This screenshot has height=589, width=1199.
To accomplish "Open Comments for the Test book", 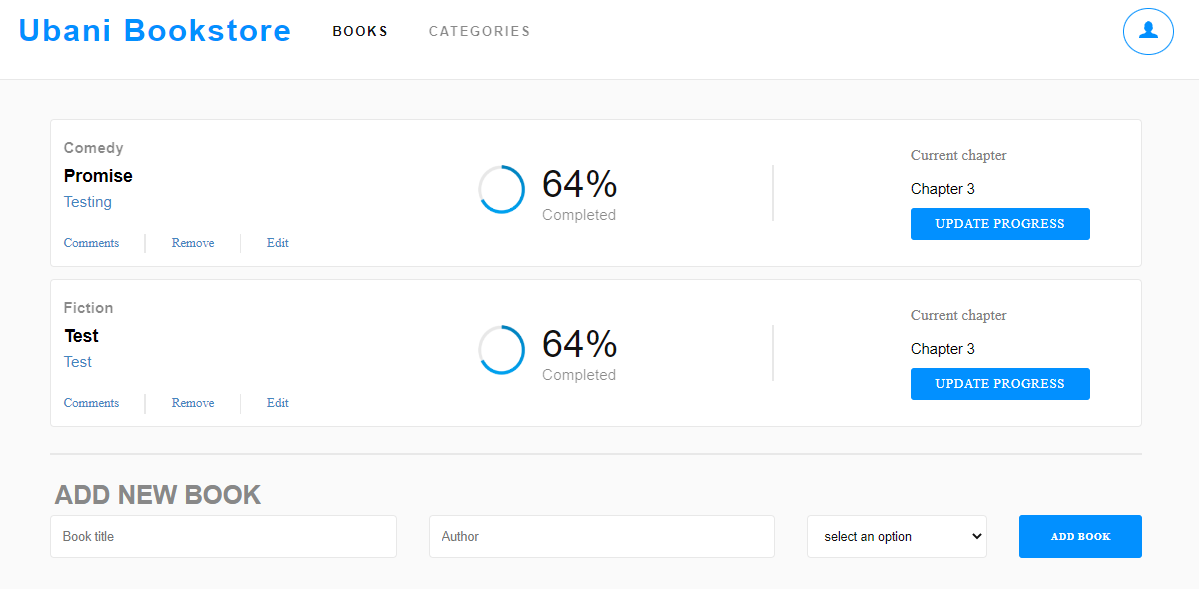I will (x=90, y=402).
